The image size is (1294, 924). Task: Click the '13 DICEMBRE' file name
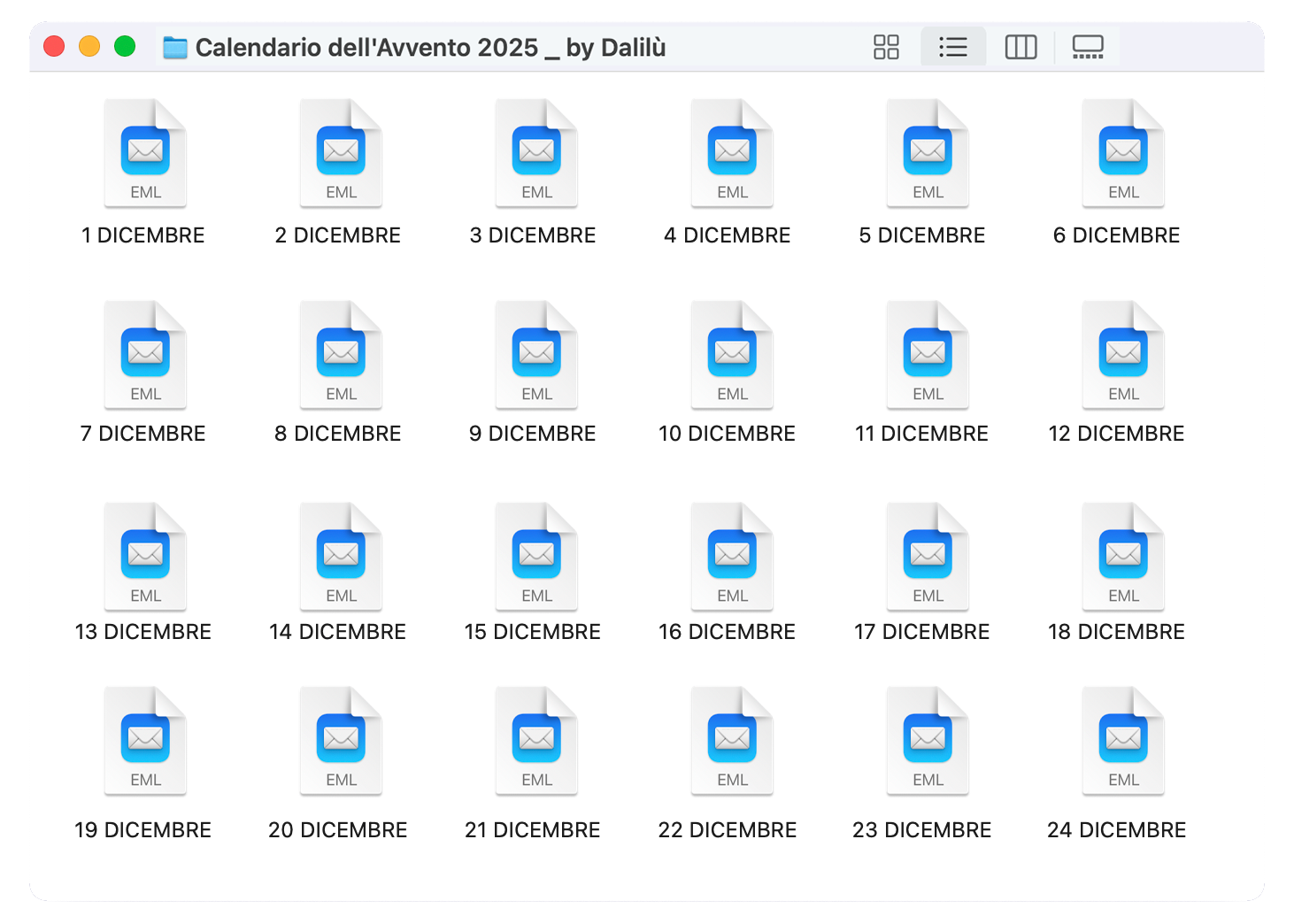[143, 632]
